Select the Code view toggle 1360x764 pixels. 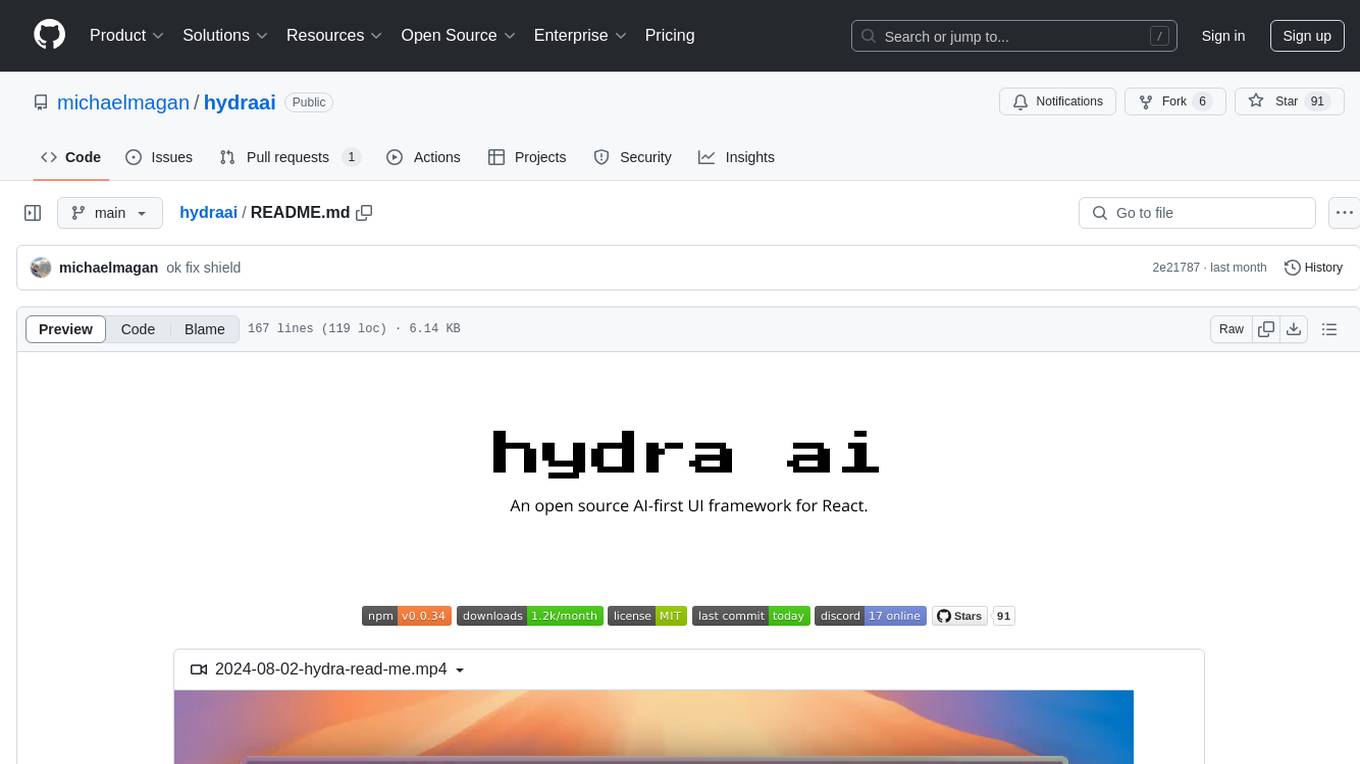[x=138, y=329]
